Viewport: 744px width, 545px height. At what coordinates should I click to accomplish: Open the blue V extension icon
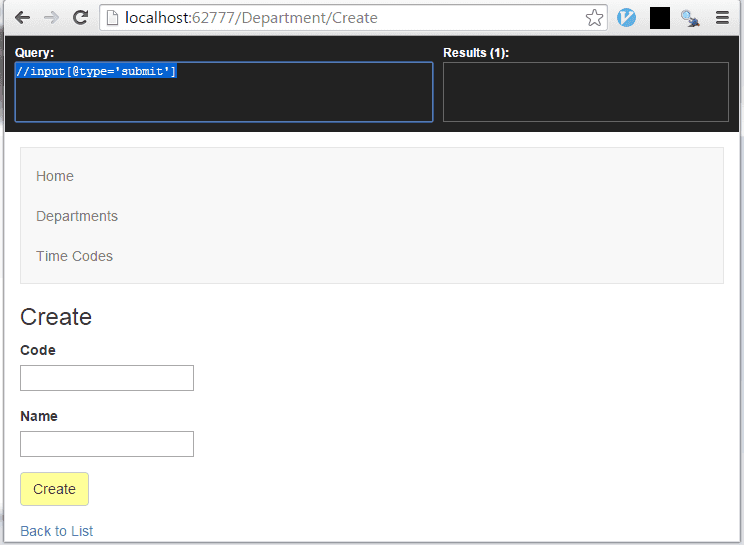[627, 18]
